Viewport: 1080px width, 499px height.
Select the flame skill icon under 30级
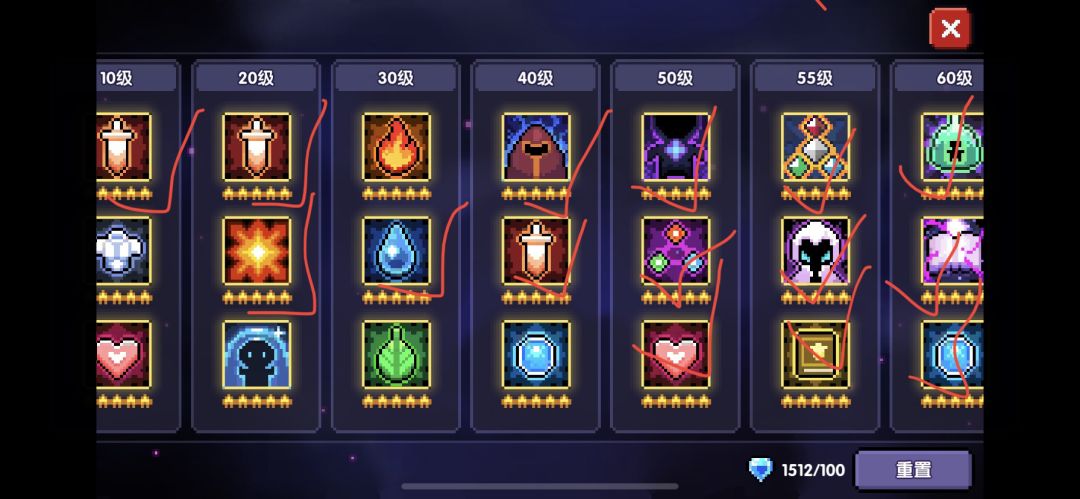click(396, 147)
